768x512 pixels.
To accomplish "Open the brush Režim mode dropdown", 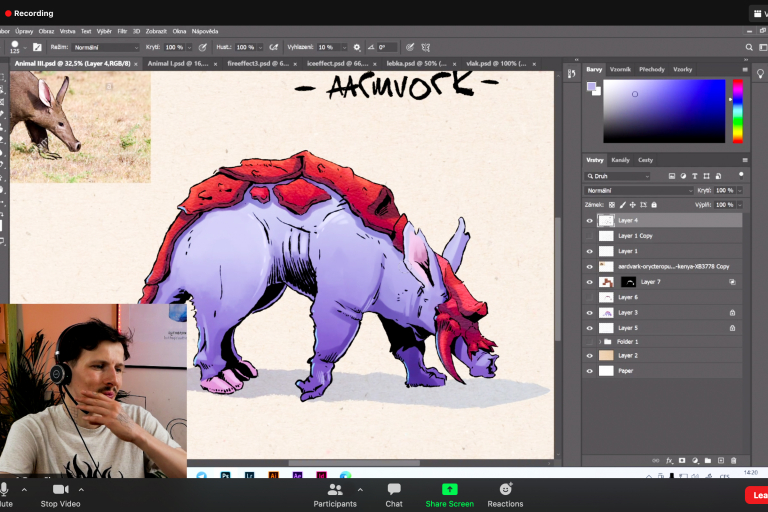I will tap(106, 47).
